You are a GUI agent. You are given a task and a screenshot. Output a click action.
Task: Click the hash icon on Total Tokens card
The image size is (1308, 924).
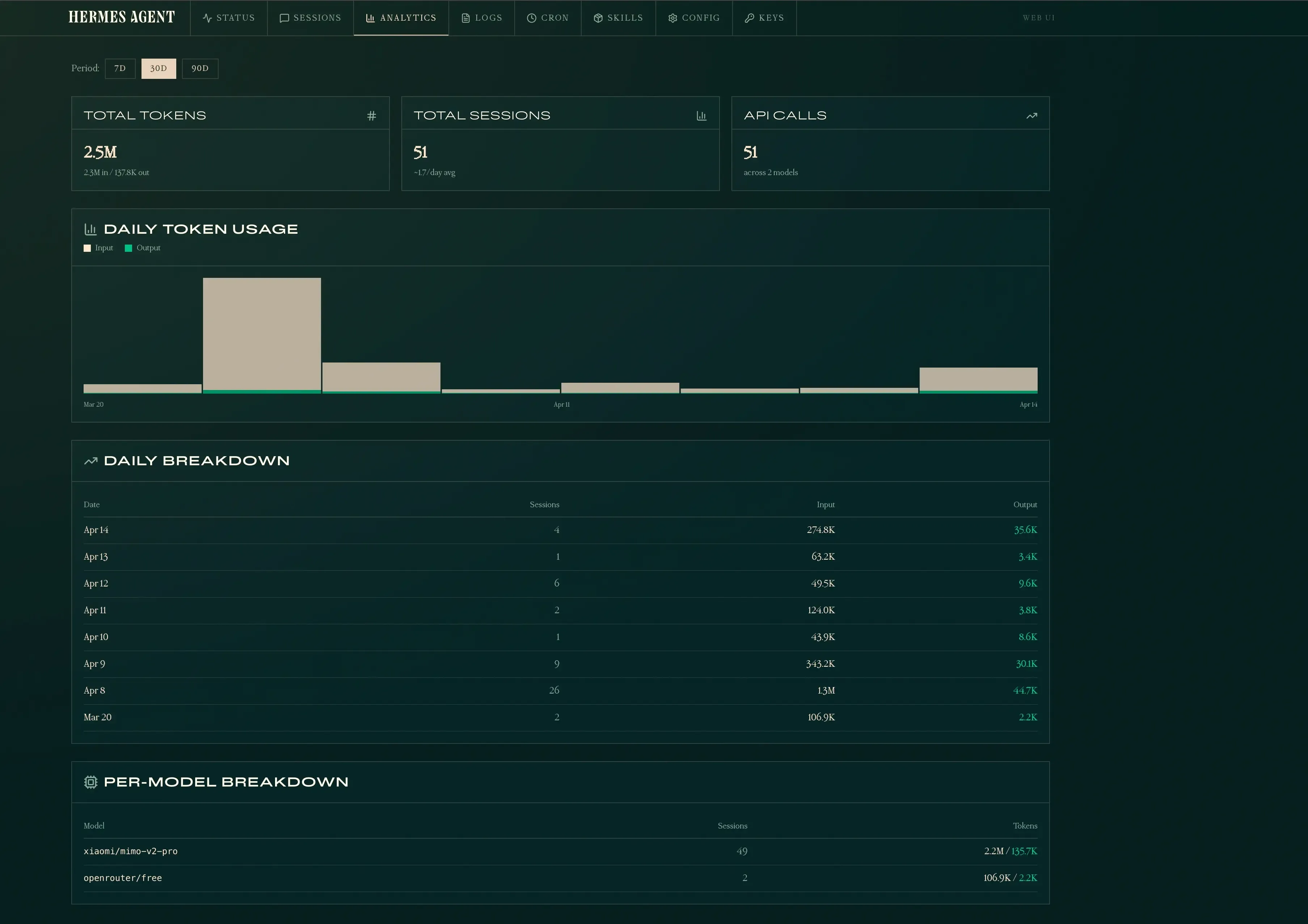(x=372, y=115)
